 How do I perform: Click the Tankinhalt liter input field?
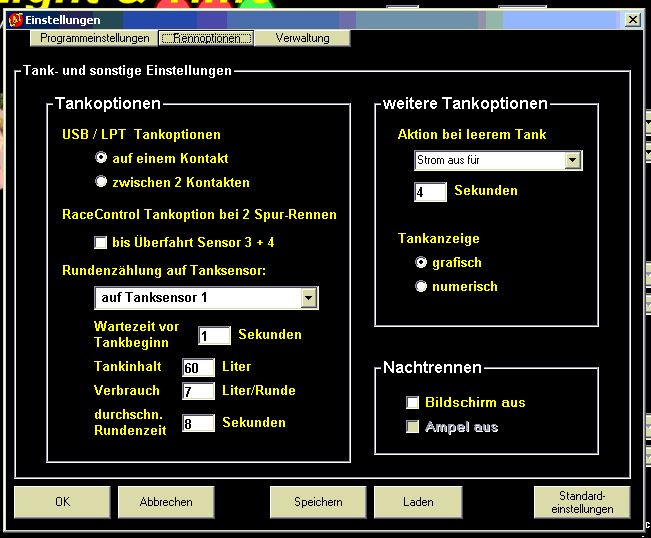[x=198, y=367]
